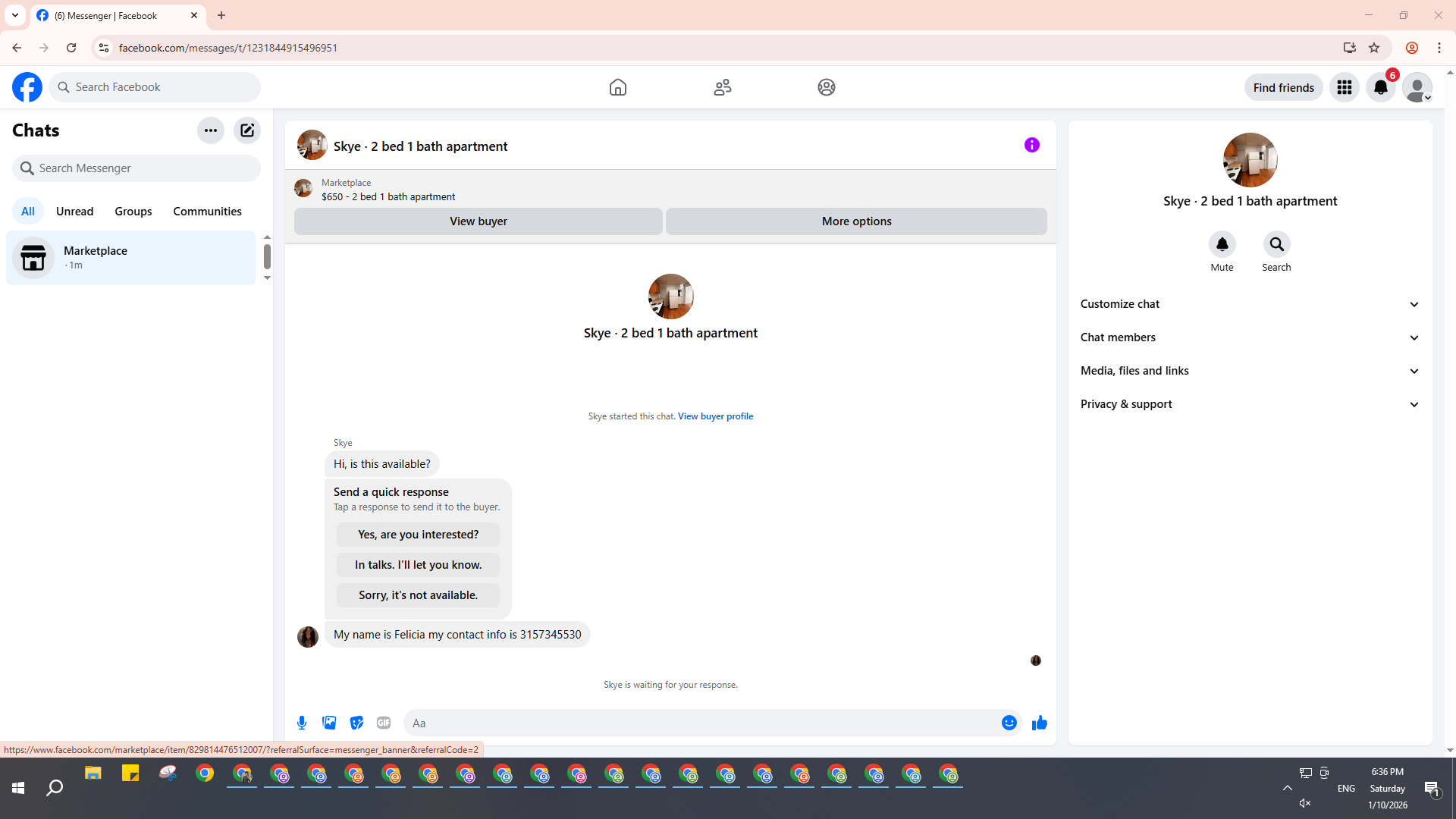Open the GIF picker icon
Viewport: 1456px width, 819px height.
tap(384, 723)
